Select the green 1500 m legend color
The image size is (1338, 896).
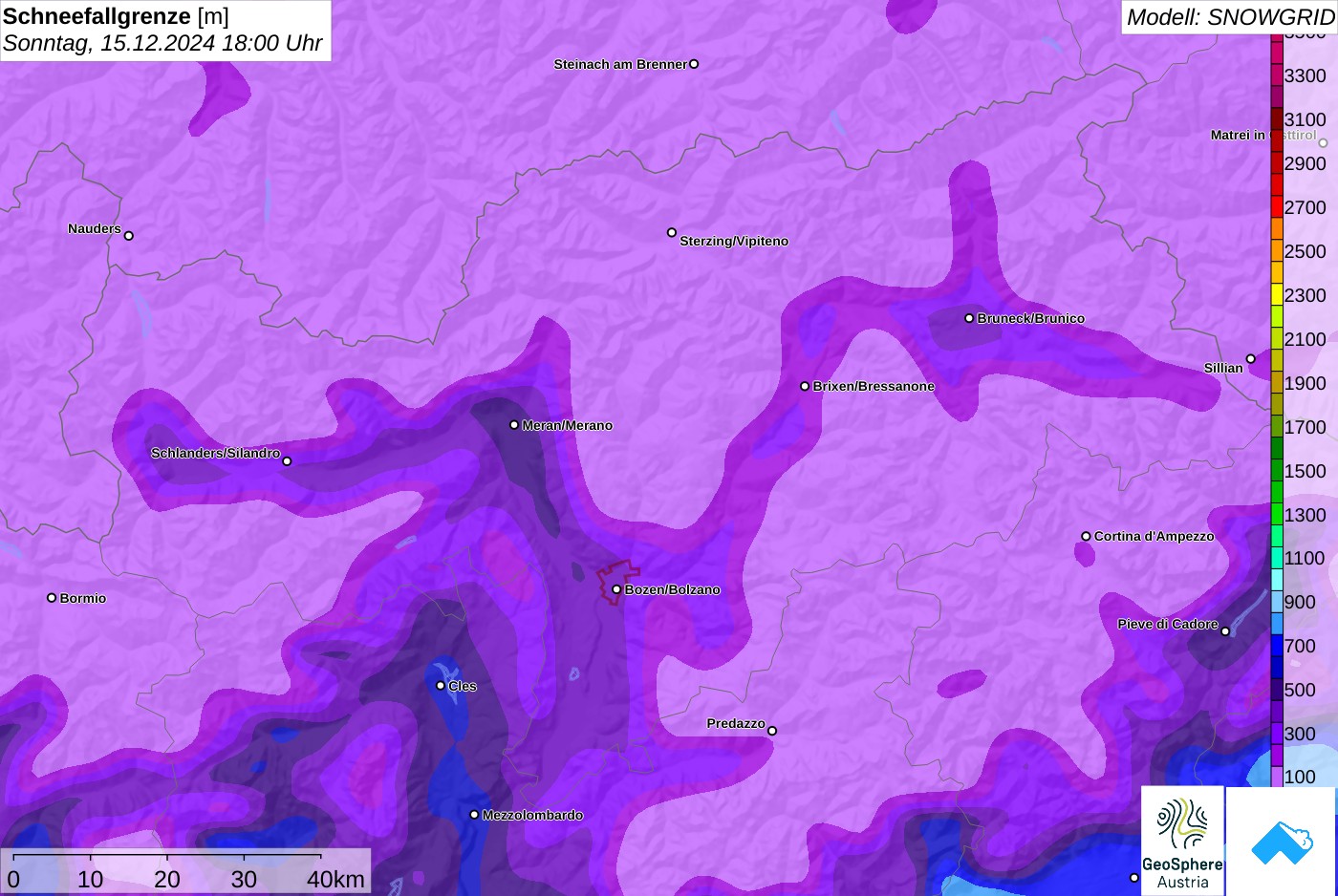[1277, 471]
